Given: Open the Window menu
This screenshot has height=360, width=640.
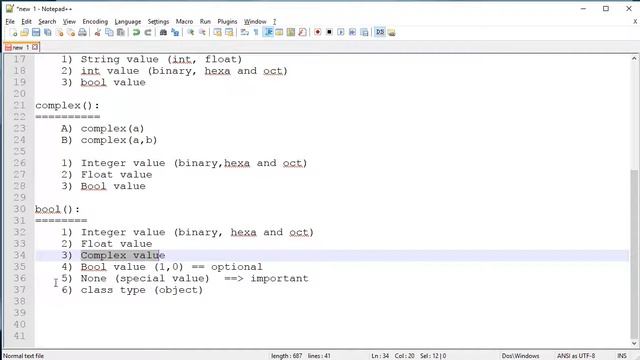Looking at the screenshot, I should (x=255, y=21).
